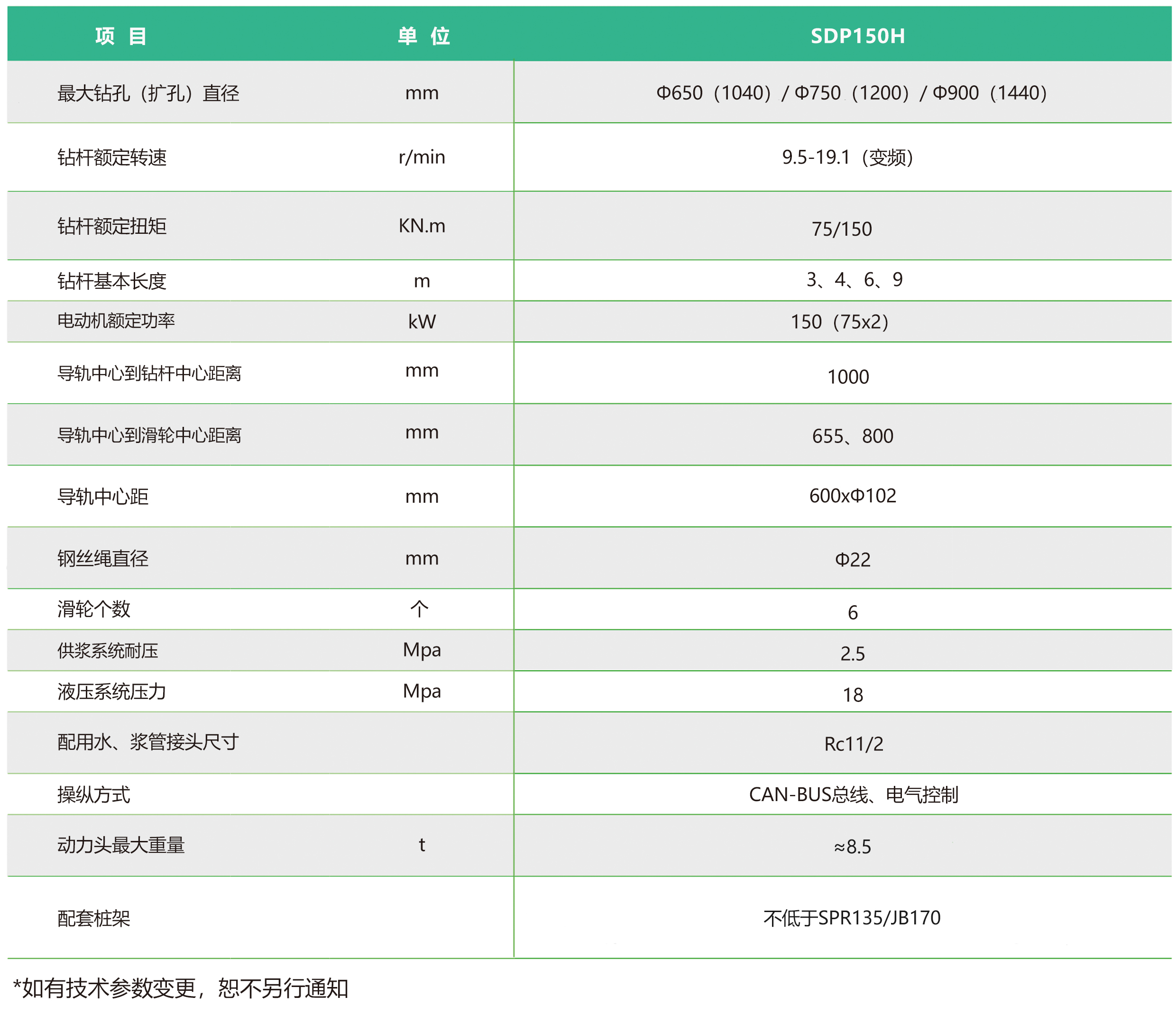
Task: Click the 9.5-19.1（变频）speed value
Action: [x=847, y=157]
